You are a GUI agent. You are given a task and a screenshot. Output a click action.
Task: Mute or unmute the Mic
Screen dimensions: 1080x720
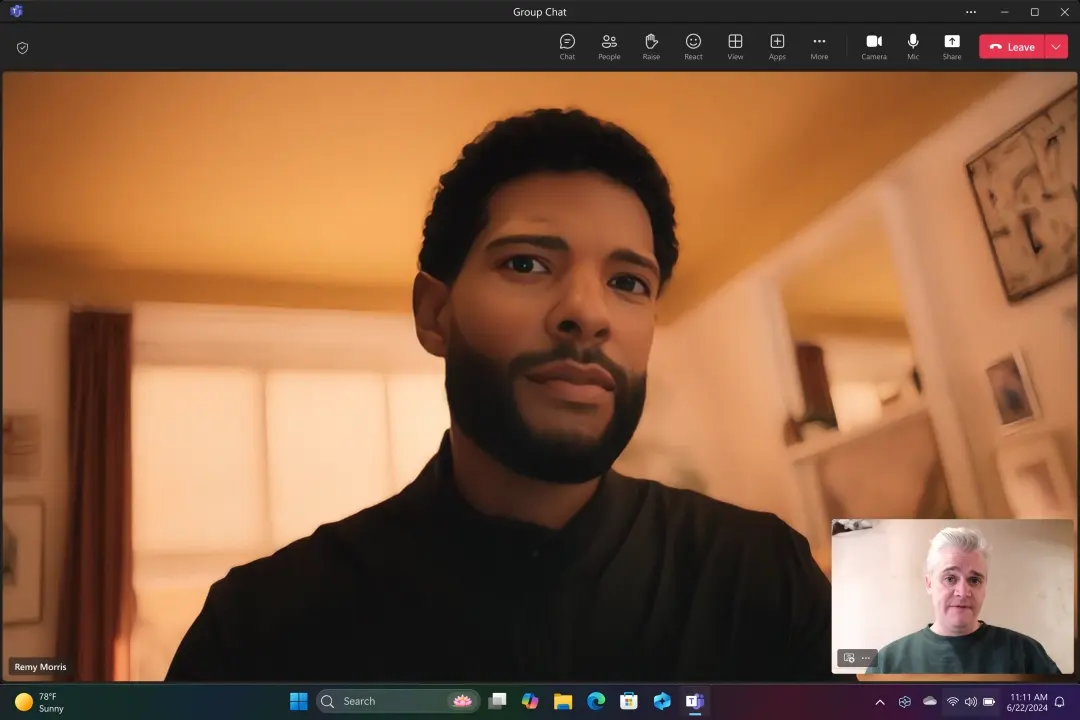pyautogui.click(x=912, y=46)
